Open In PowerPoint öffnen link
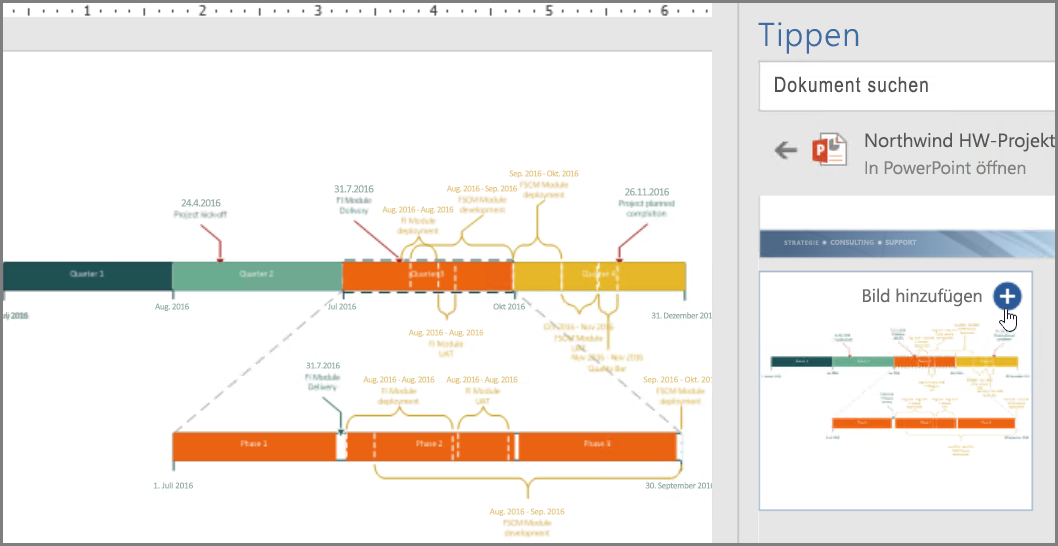1058x546 pixels. pyautogui.click(x=945, y=168)
